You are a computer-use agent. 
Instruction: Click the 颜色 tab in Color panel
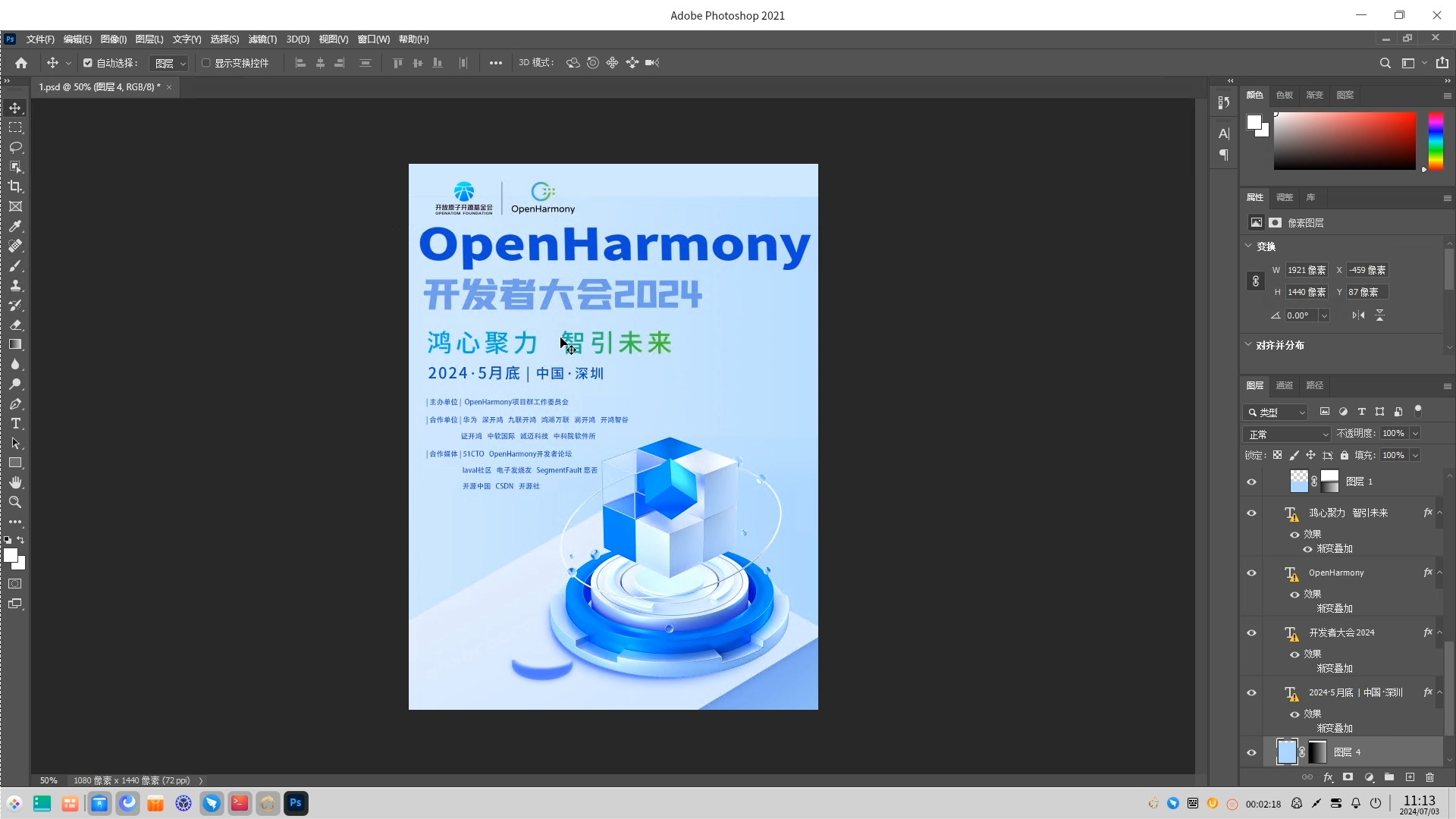(1254, 94)
